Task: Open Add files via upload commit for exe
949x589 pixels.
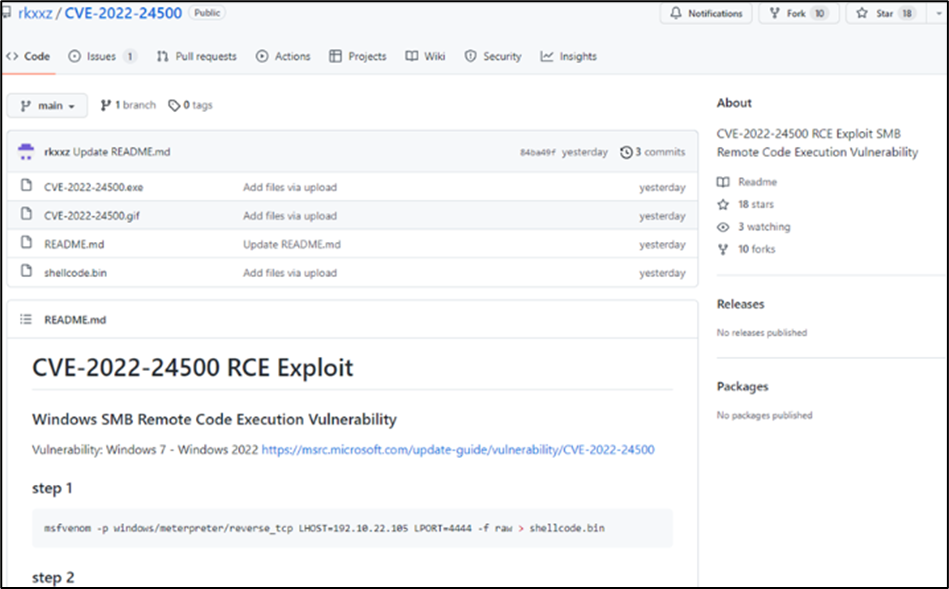Action: (290, 187)
